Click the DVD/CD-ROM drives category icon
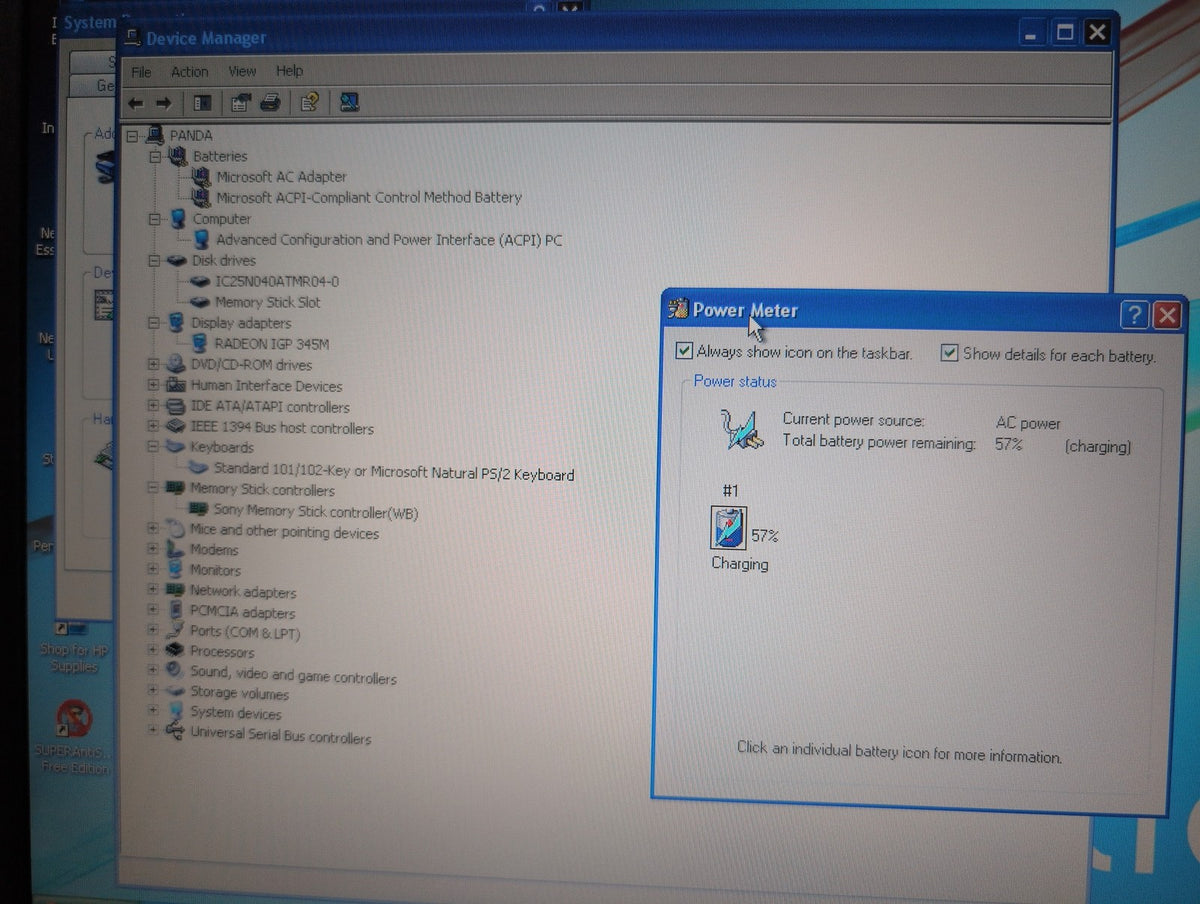1200x904 pixels. tap(176, 365)
